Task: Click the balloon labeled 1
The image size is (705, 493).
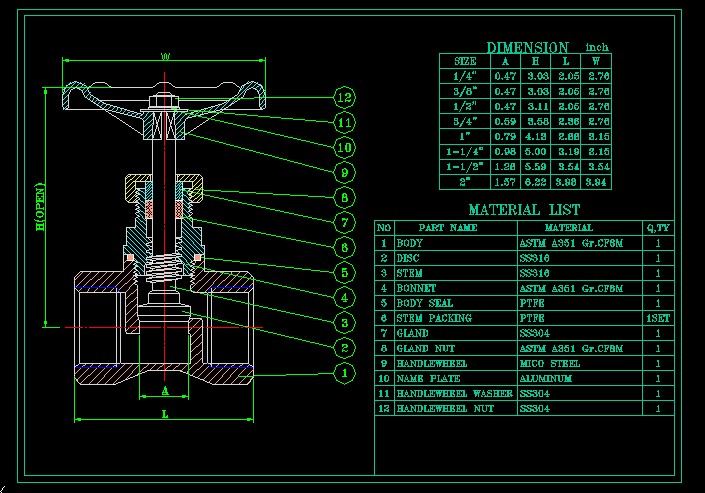Action: coord(344,373)
